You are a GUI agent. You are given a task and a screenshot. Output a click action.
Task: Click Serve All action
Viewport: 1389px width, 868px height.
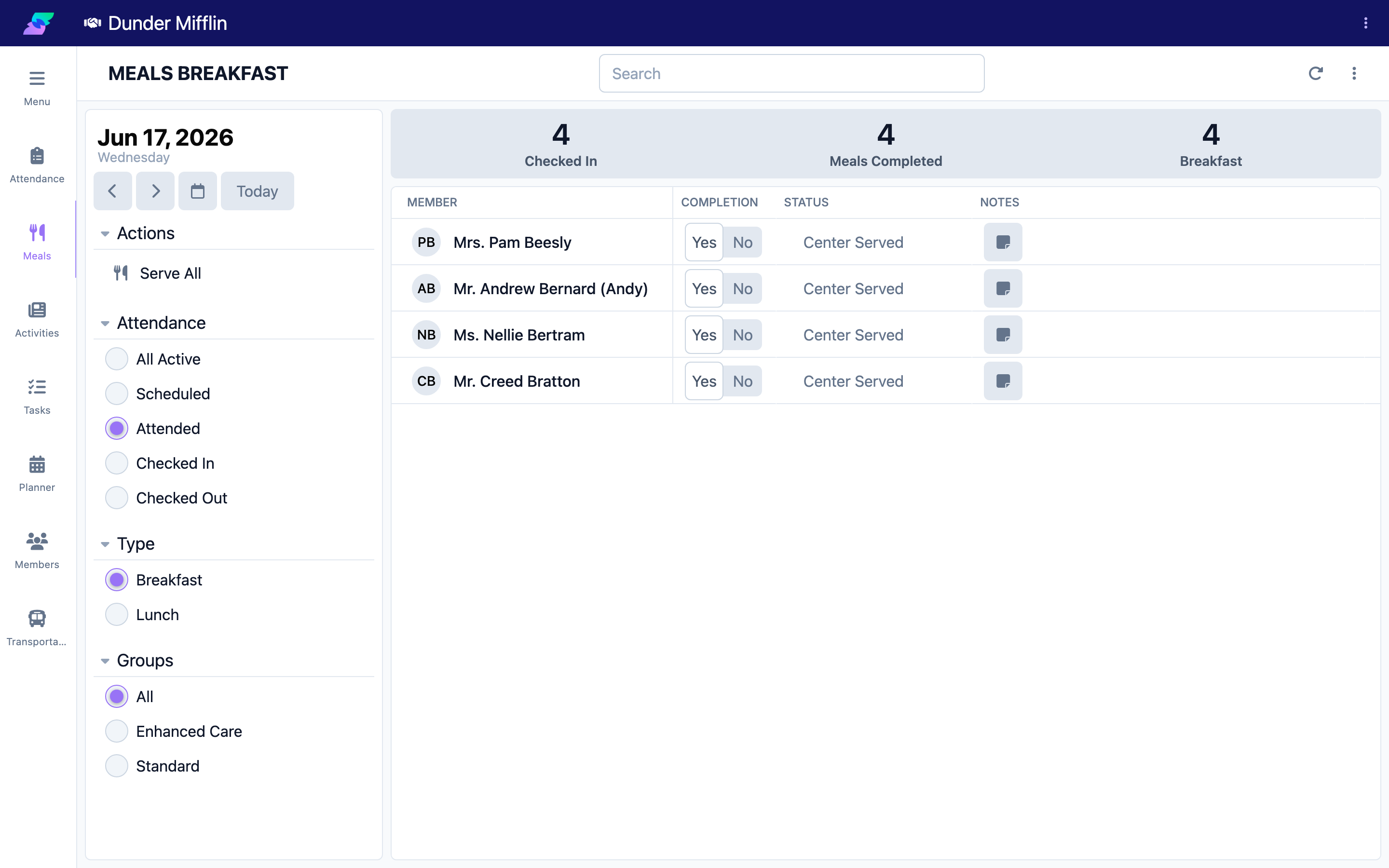(x=170, y=273)
